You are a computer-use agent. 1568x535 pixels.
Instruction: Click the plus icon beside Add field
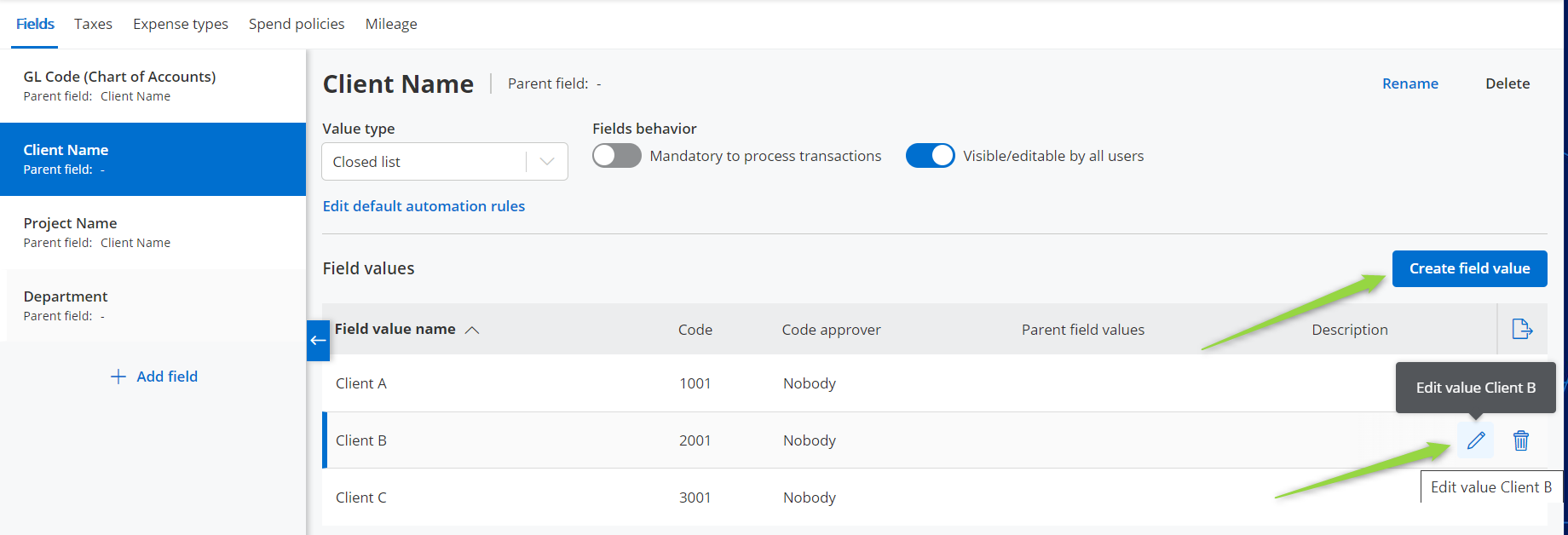tap(118, 377)
